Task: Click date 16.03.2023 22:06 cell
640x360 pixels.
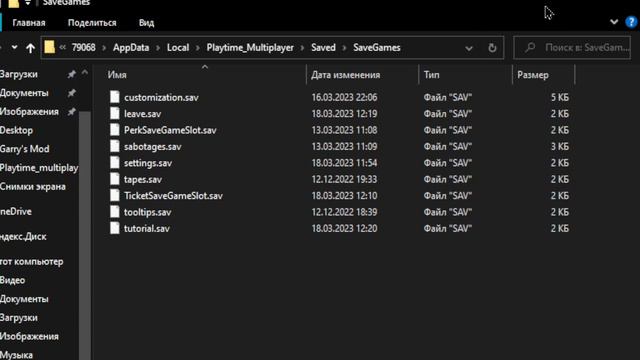Action: [344, 98]
